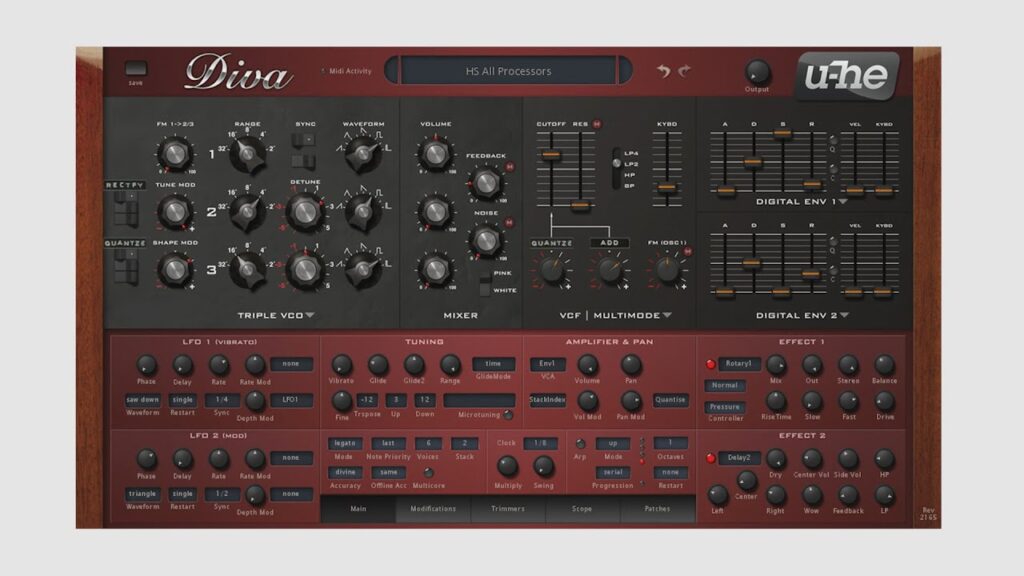The width and height of the screenshot is (1024, 576).
Task: Click the filter Res slider handle
Action: coord(579,206)
